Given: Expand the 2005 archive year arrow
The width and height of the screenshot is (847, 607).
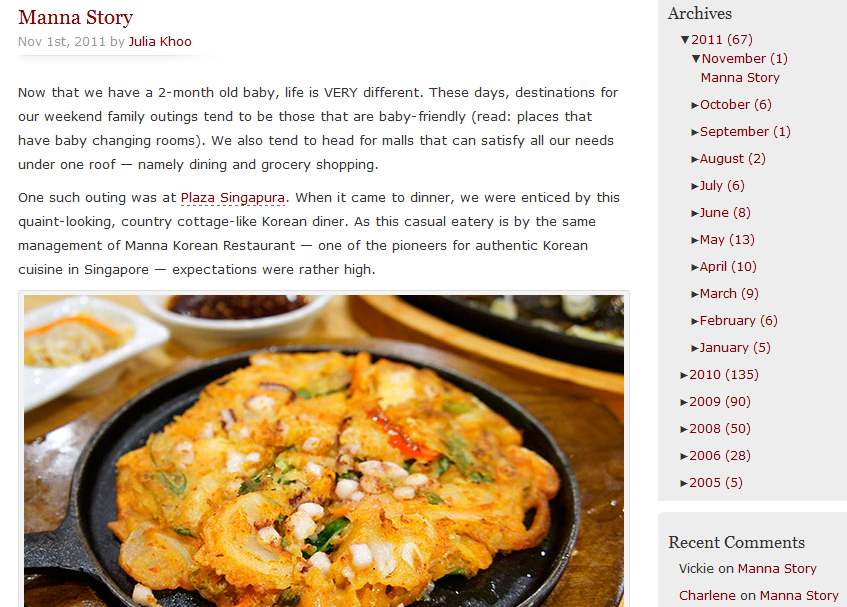Looking at the screenshot, I should [684, 483].
